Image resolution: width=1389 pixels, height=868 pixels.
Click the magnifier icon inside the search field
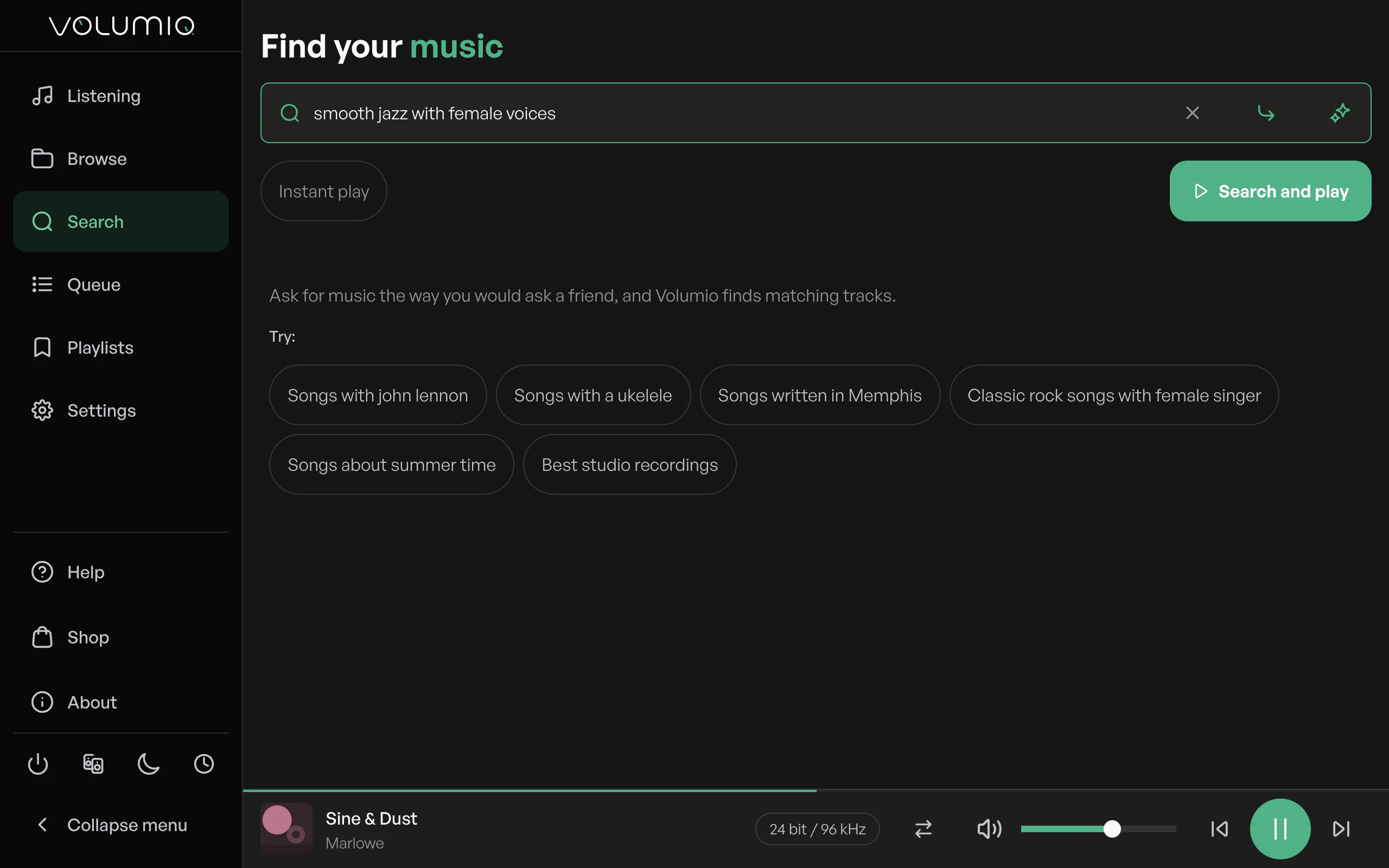(290, 113)
